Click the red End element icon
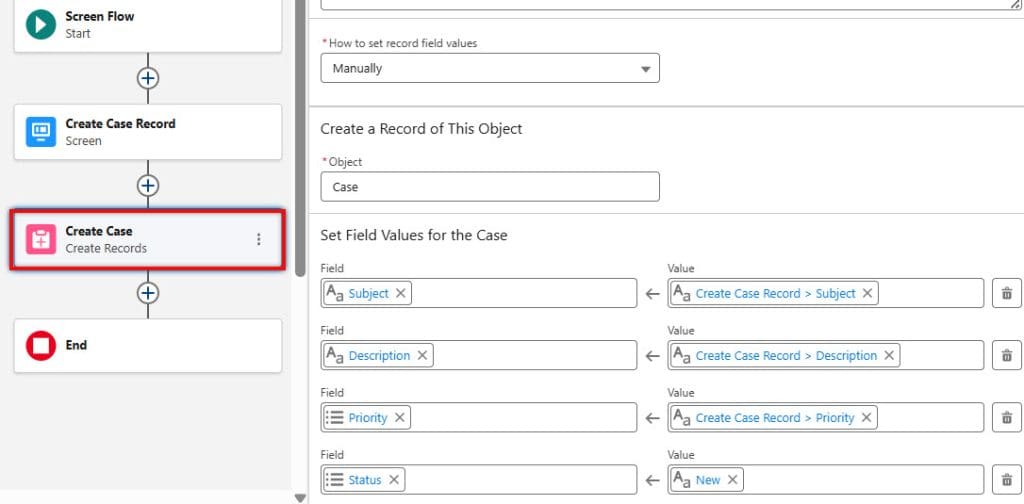The width and height of the screenshot is (1024, 504). [x=40, y=345]
